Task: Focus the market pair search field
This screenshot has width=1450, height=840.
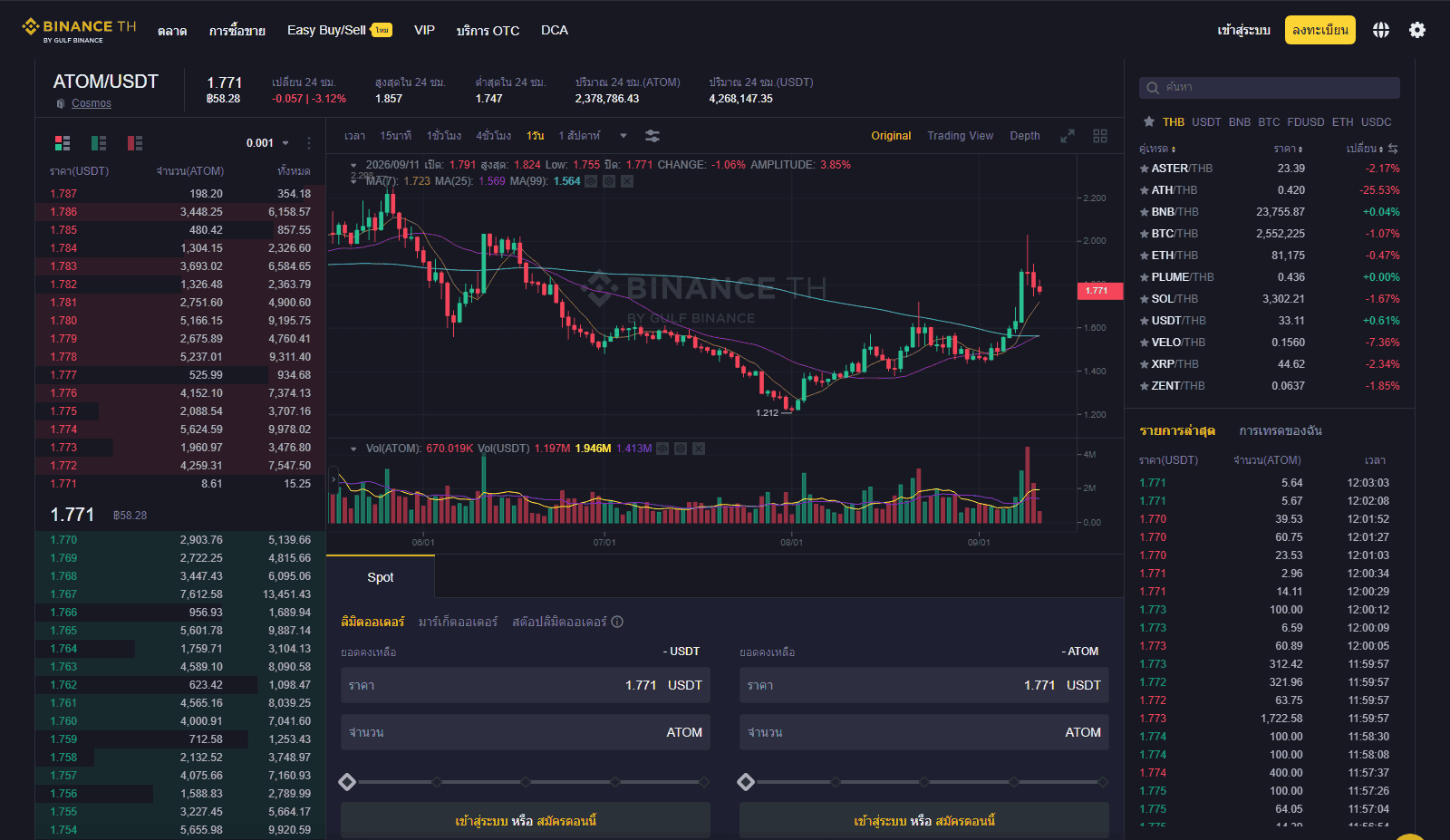Action: [x=1270, y=88]
